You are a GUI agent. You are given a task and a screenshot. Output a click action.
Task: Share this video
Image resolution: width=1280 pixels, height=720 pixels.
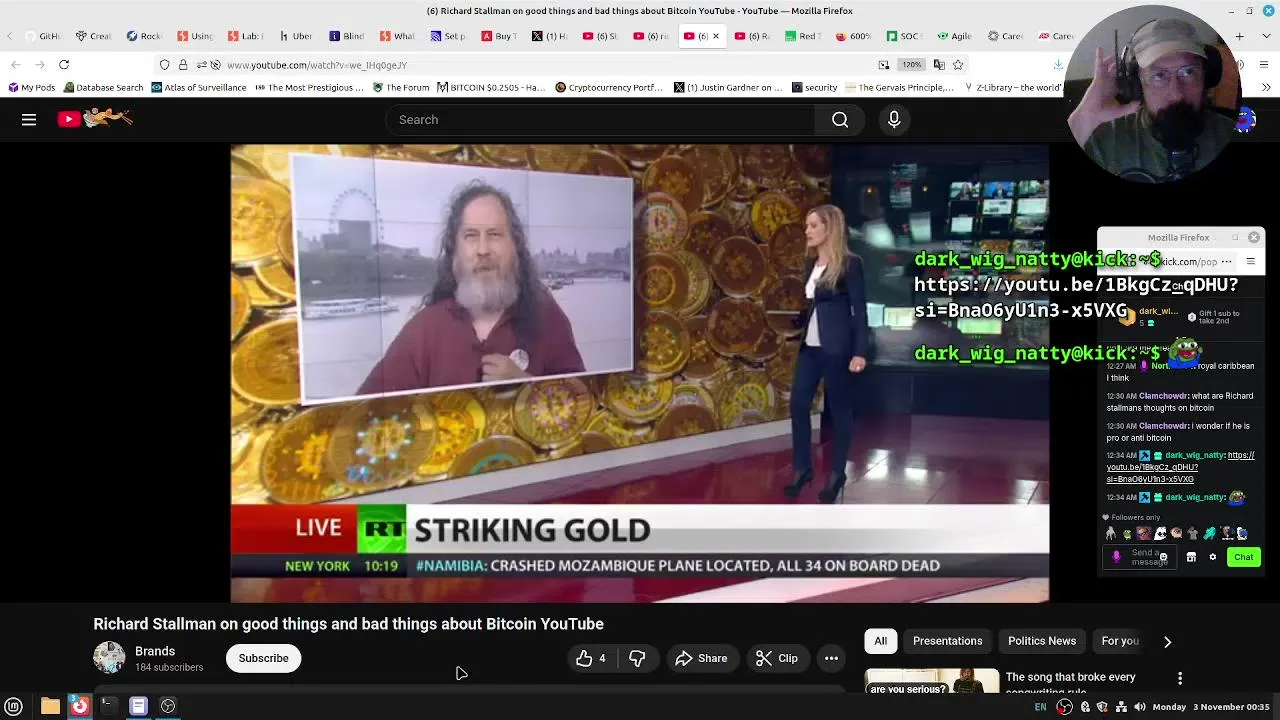(x=701, y=658)
